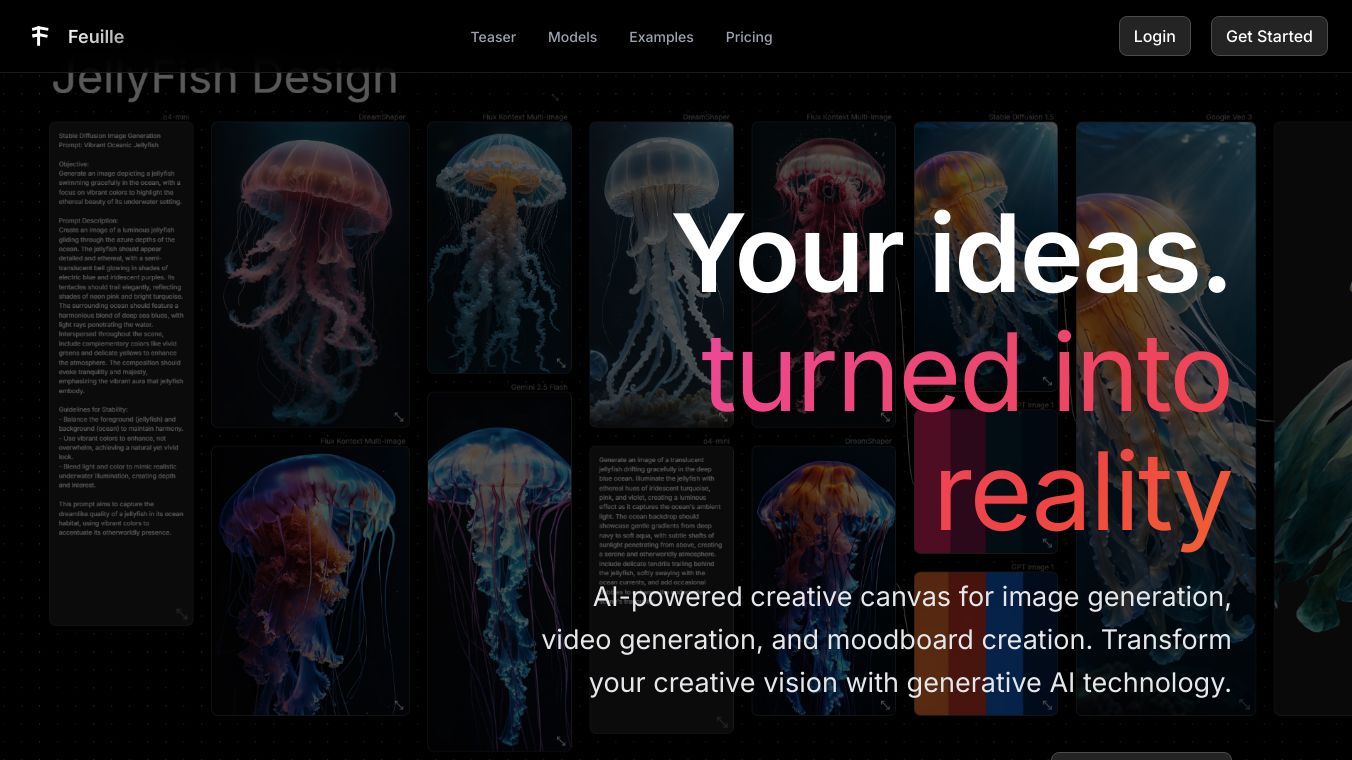Screen dimensions: 1352x760
Task: Pick the orange stripe in lower GPT palette
Action: click(x=932, y=643)
